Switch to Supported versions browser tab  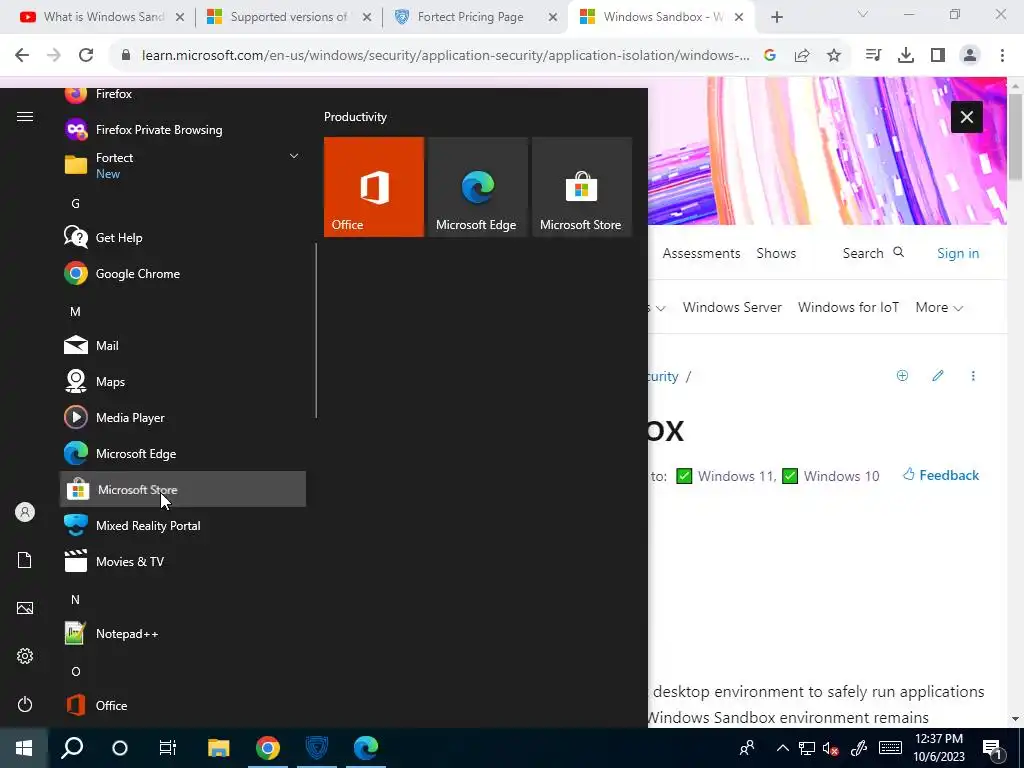click(x=289, y=17)
